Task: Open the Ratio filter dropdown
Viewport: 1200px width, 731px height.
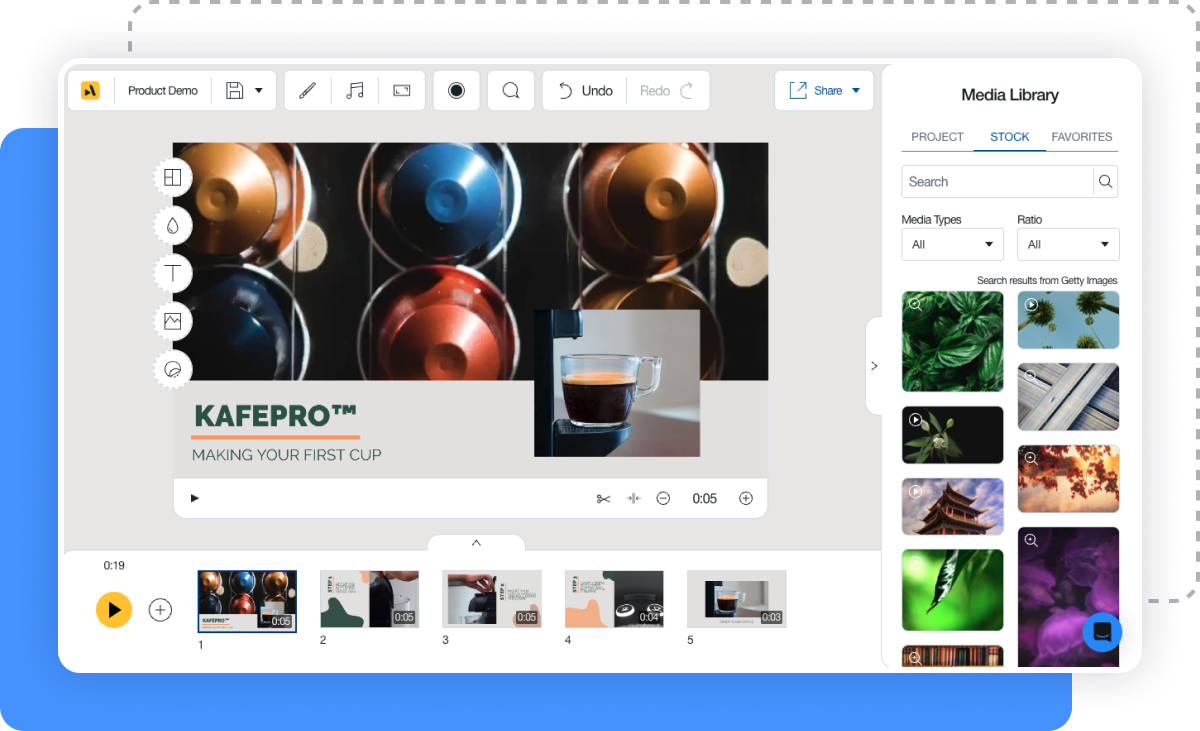Action: tap(1068, 244)
